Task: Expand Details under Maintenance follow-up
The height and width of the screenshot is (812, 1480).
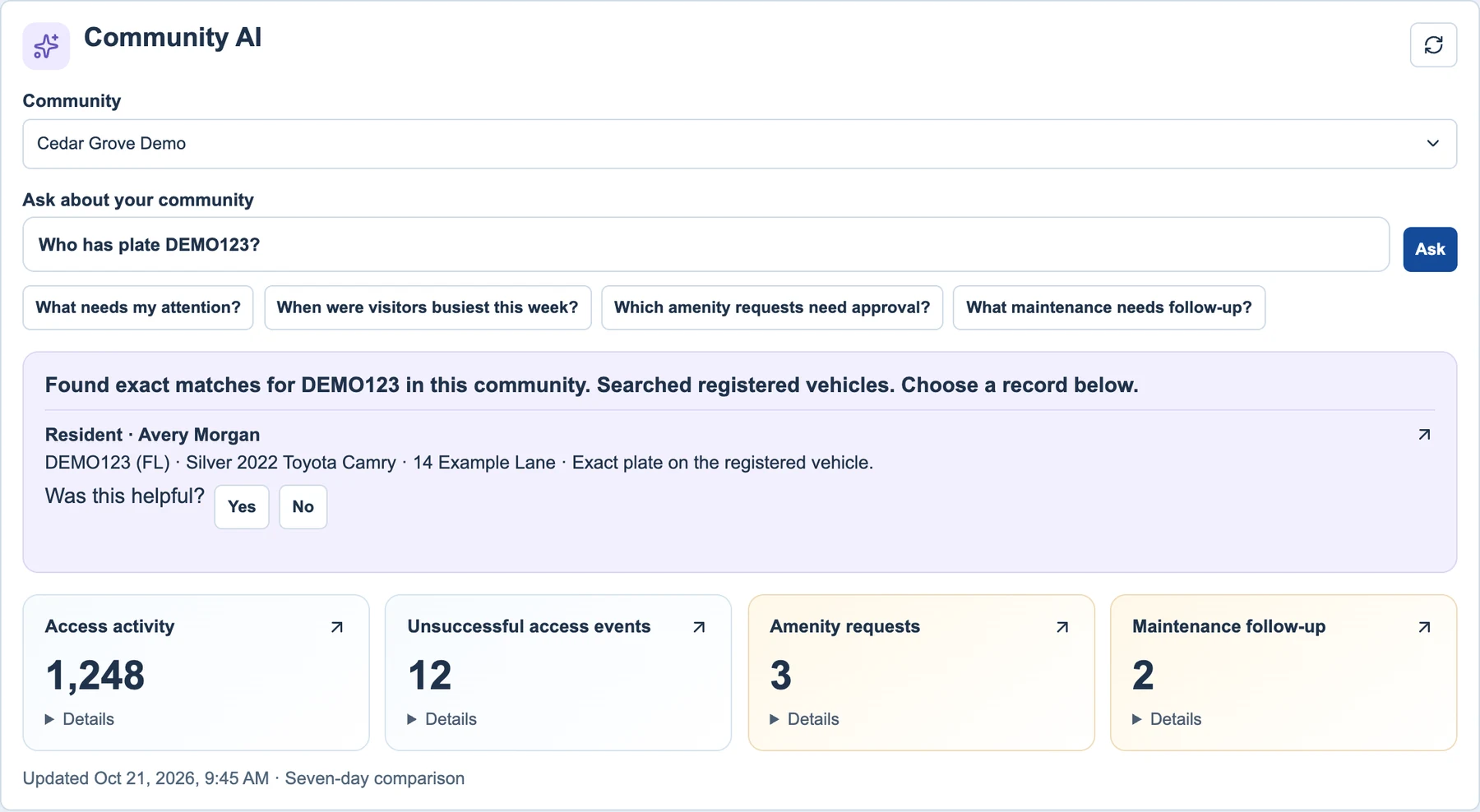Action: point(1168,719)
